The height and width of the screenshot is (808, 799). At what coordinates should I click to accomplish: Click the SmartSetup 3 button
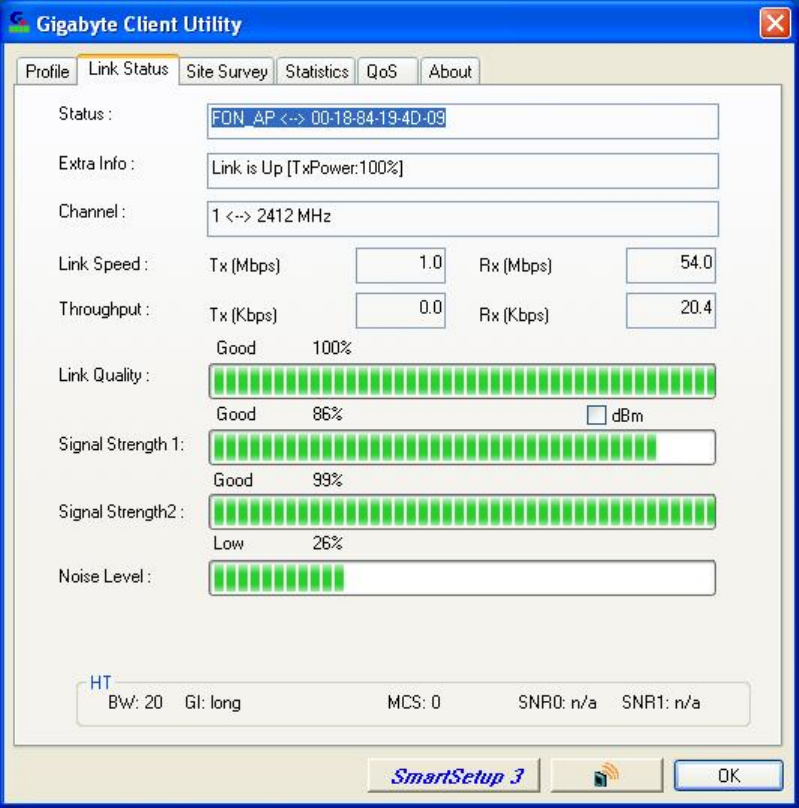454,775
